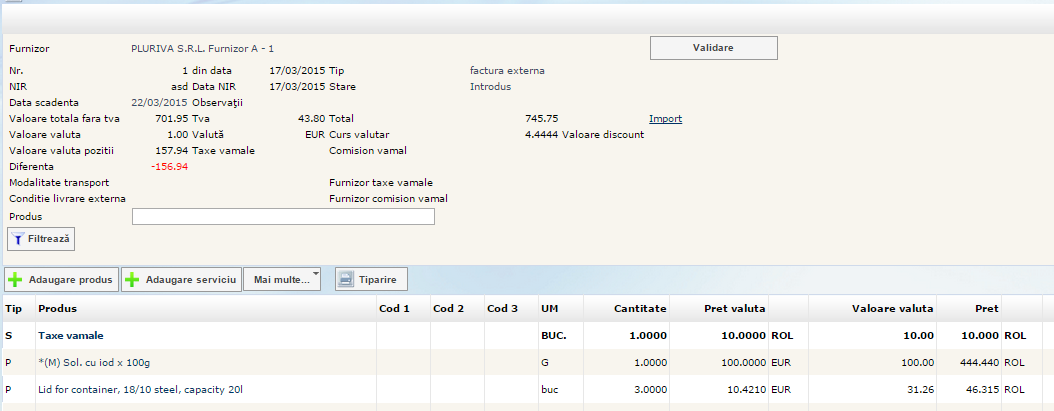The height and width of the screenshot is (411, 1054).
Task: Sort by the Cantitate column header
Action: pyautogui.click(x=640, y=308)
